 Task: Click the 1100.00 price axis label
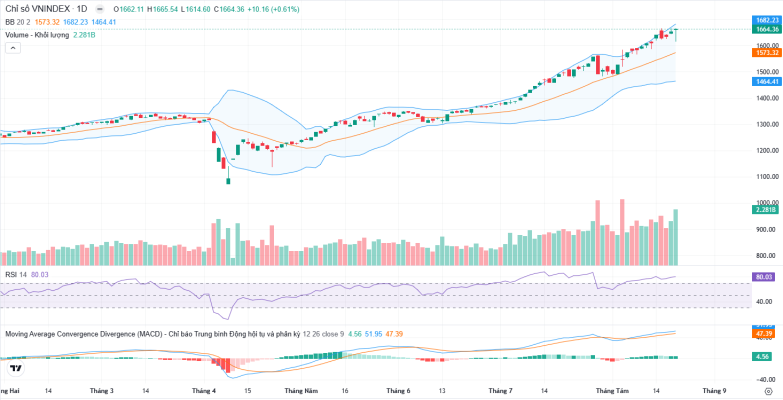[767, 177]
